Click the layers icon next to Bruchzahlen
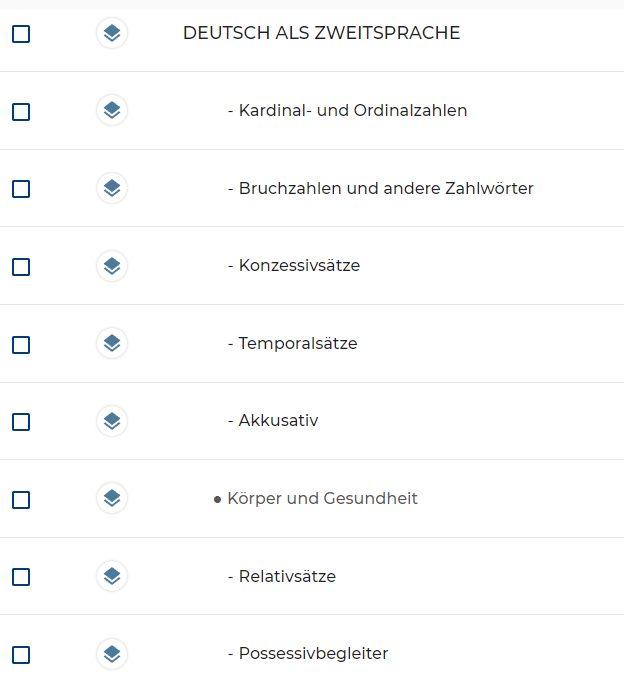Screen dimensions: 624x686 [112, 188]
